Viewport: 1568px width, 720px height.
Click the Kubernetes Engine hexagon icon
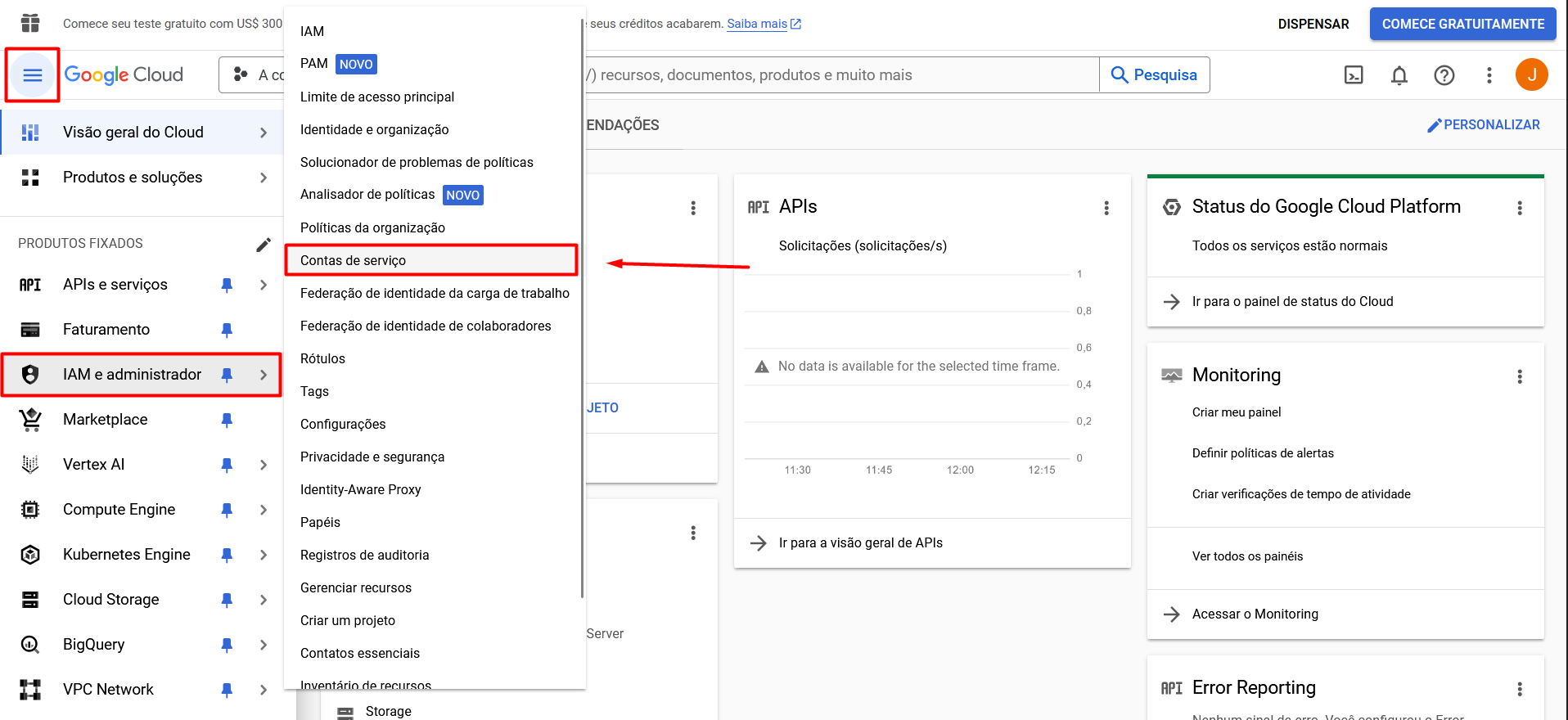(x=30, y=555)
